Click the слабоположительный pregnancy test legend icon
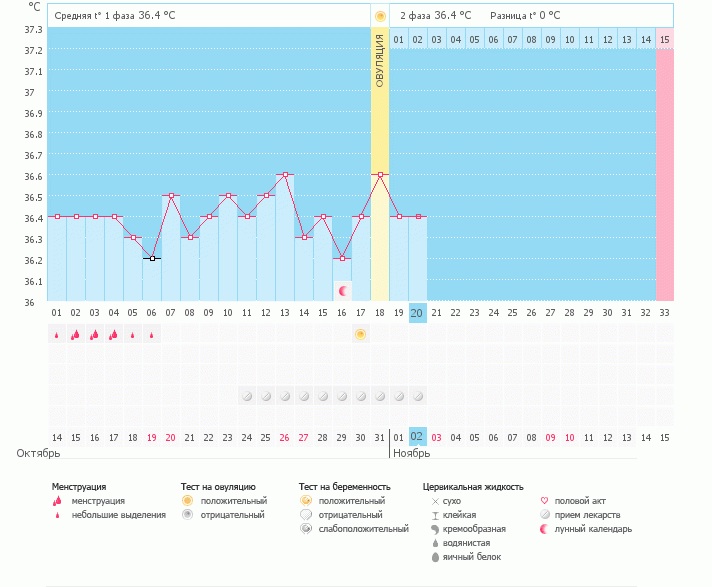The width and height of the screenshot is (712, 587). pyautogui.click(x=305, y=529)
